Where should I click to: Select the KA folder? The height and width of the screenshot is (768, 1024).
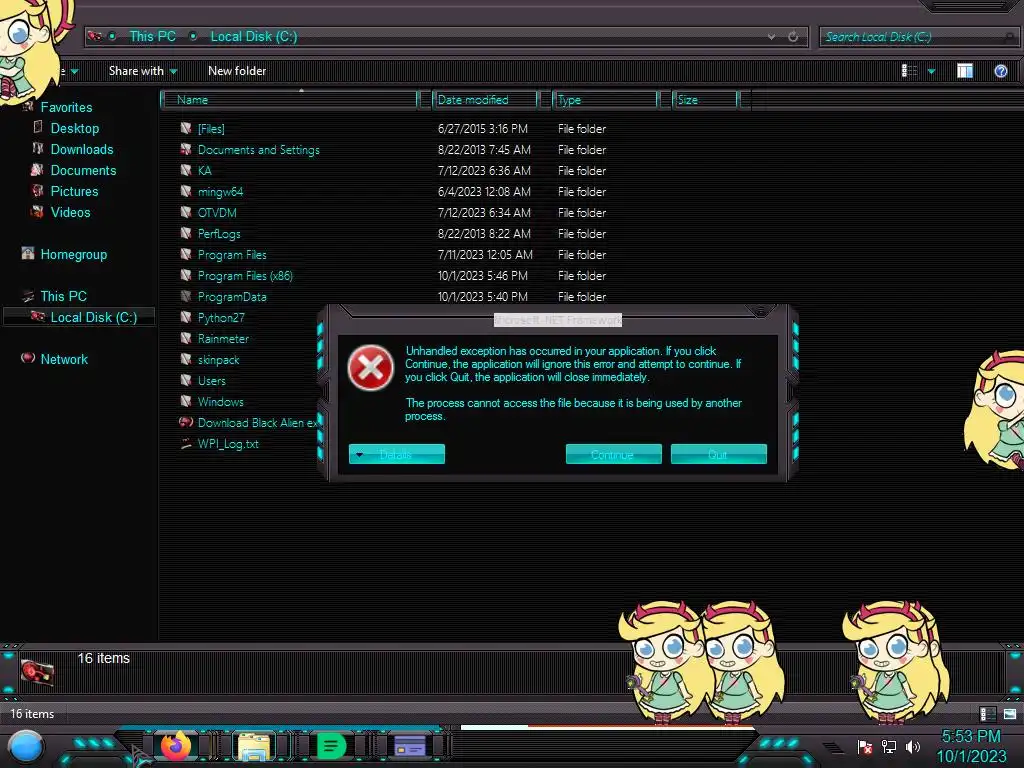(204, 170)
